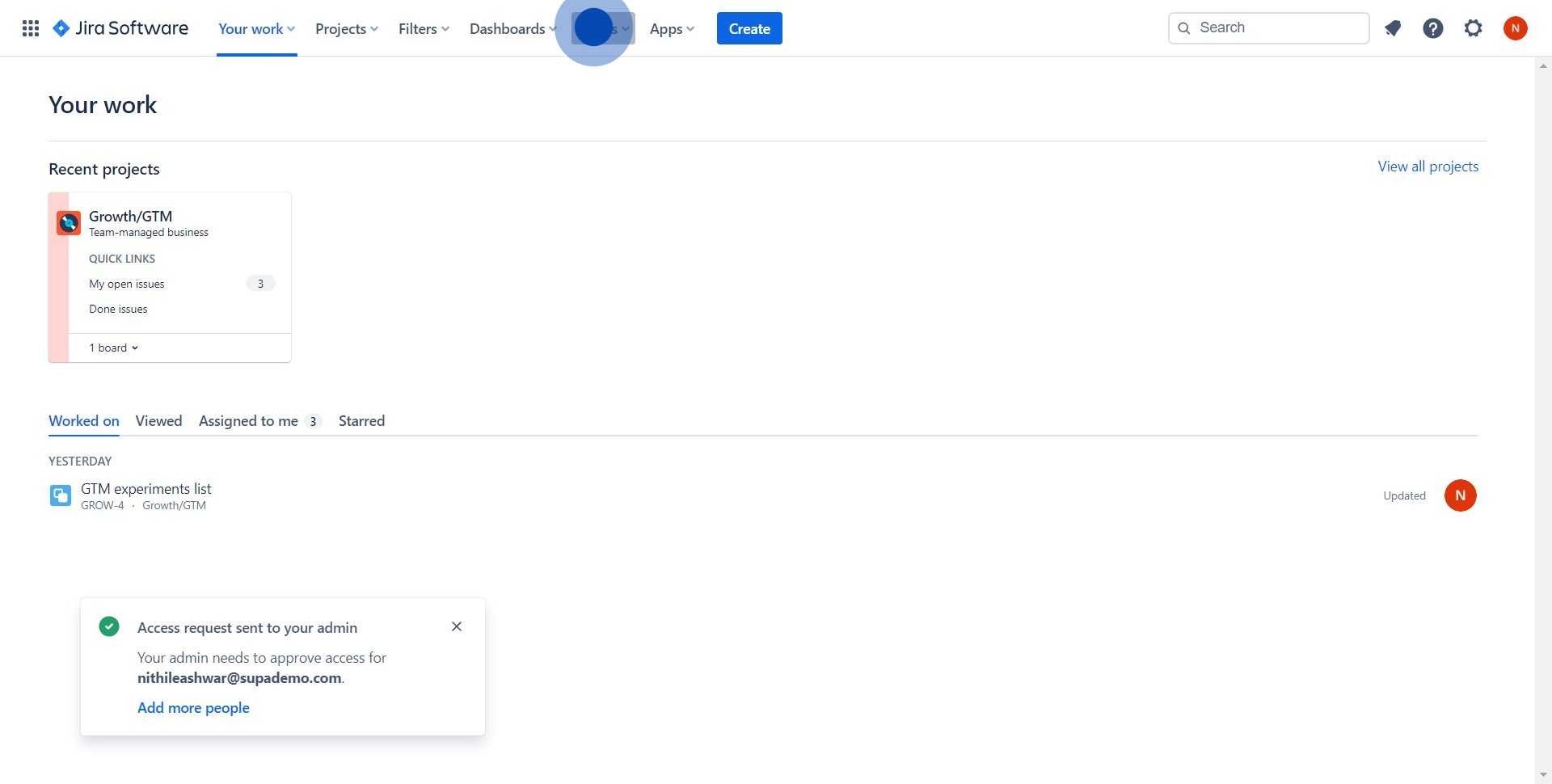Click the Updated avatar next to GTM experiments
Viewport: 1552px width, 784px height.
click(x=1461, y=495)
